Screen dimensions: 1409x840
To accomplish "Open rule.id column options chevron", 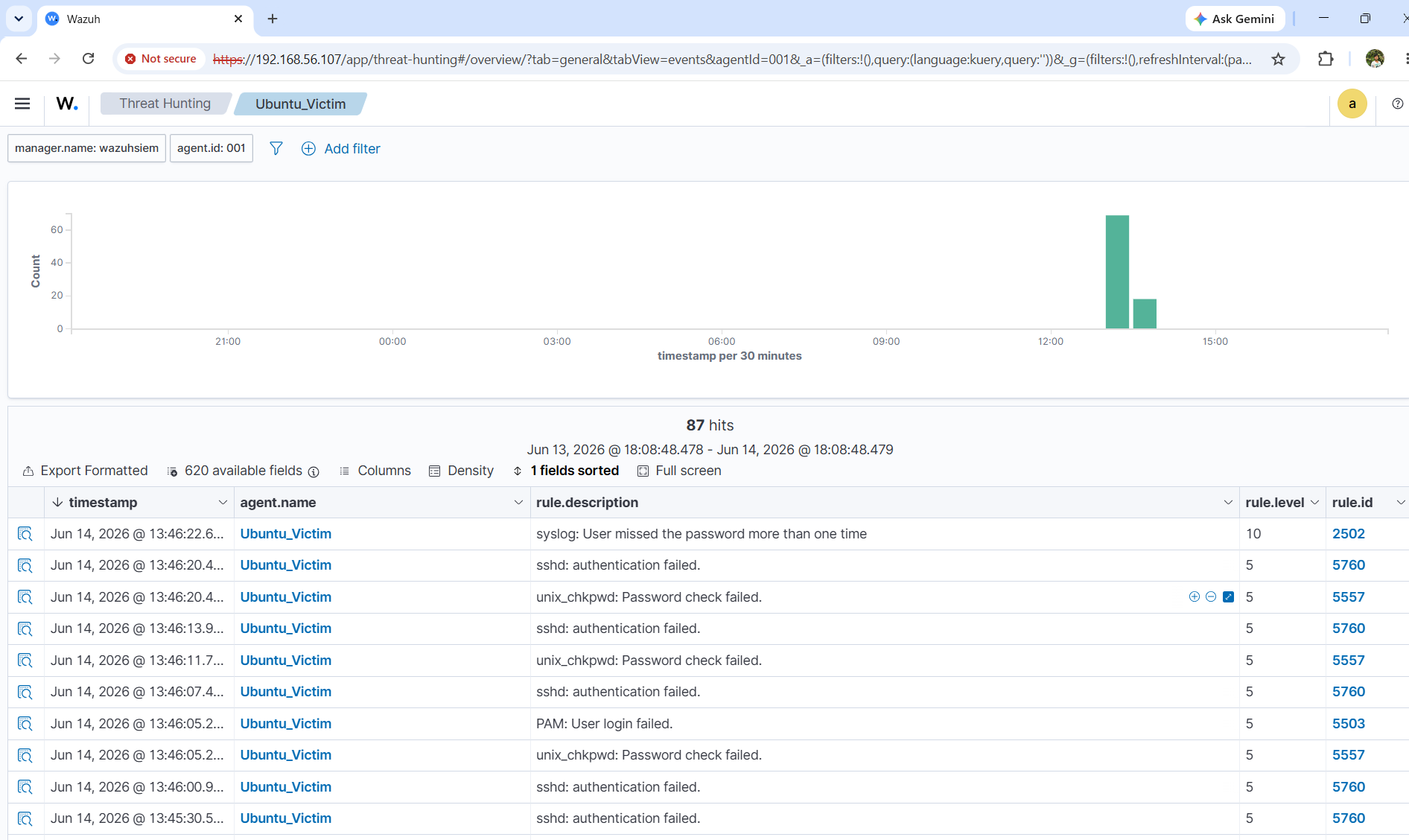I will point(1401,503).
